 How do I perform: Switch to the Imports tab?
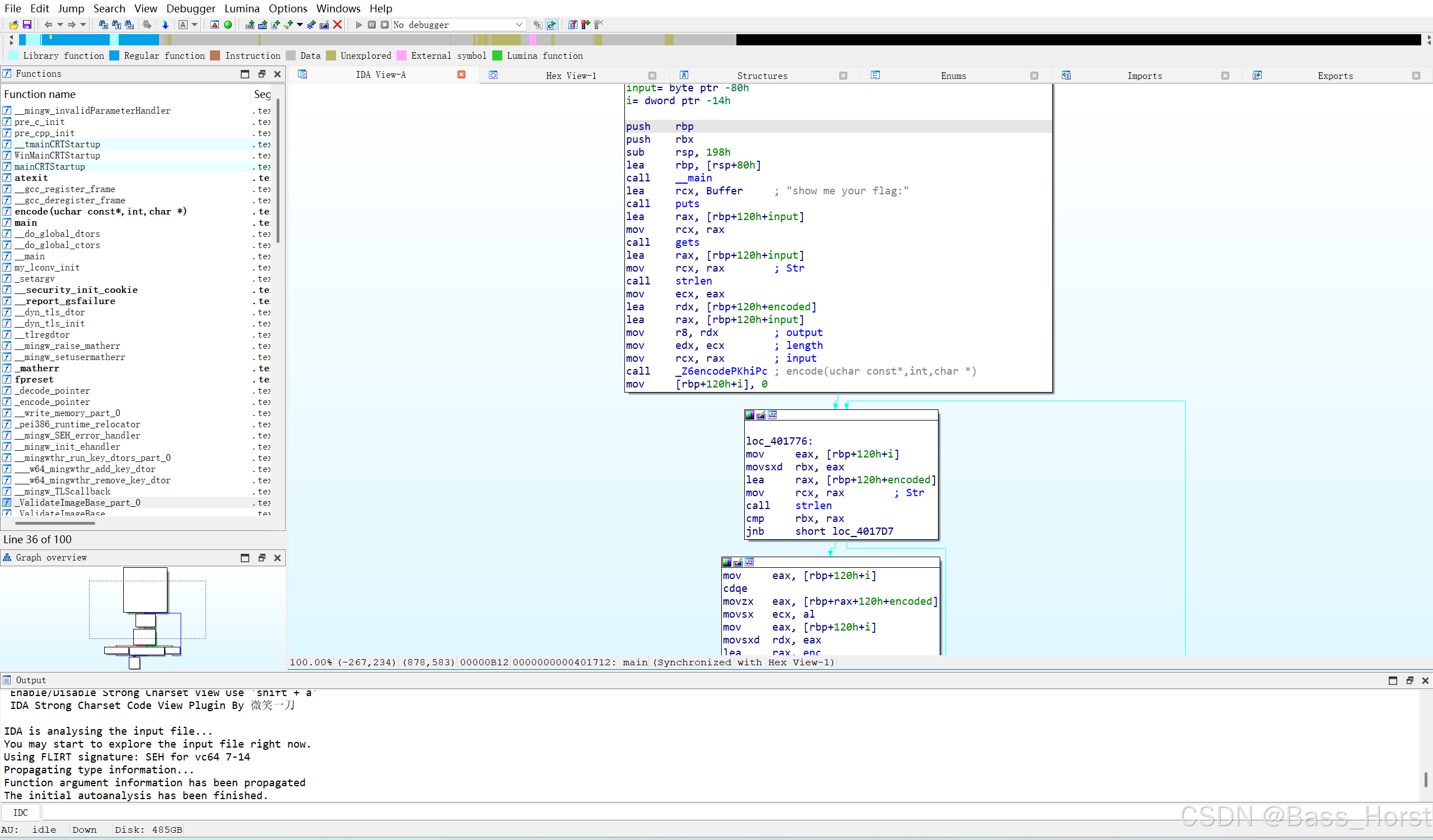tap(1144, 76)
